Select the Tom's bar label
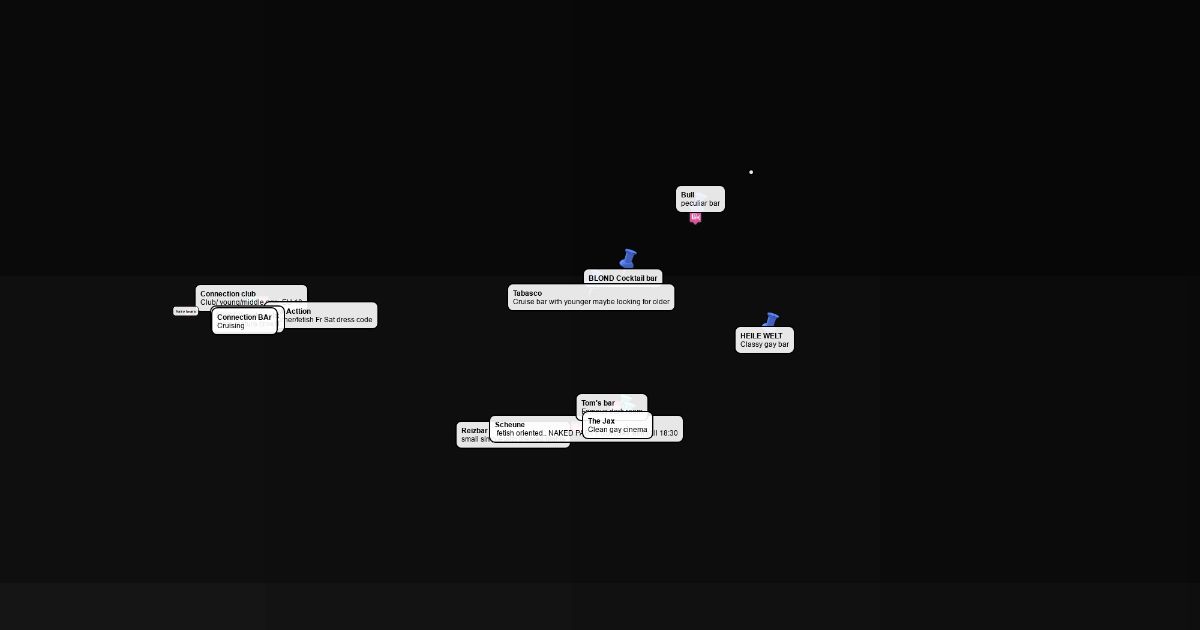 pyautogui.click(x=612, y=402)
